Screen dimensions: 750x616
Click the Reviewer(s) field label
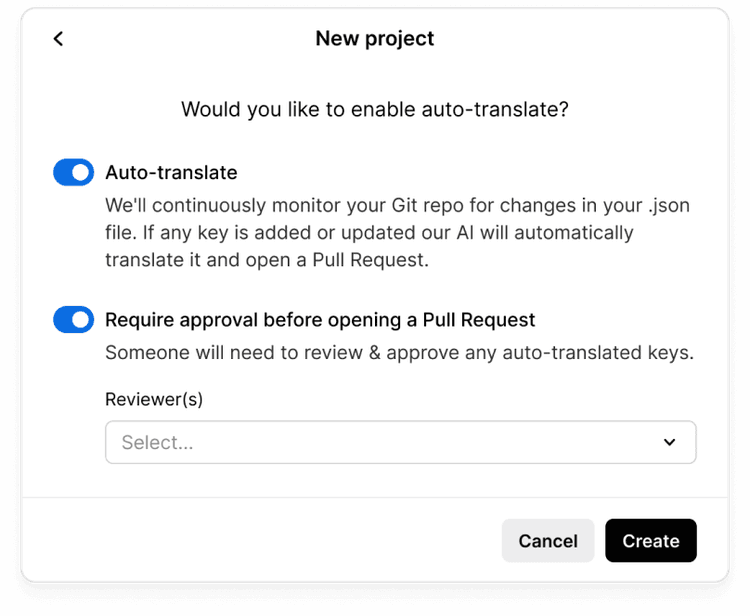coord(154,399)
